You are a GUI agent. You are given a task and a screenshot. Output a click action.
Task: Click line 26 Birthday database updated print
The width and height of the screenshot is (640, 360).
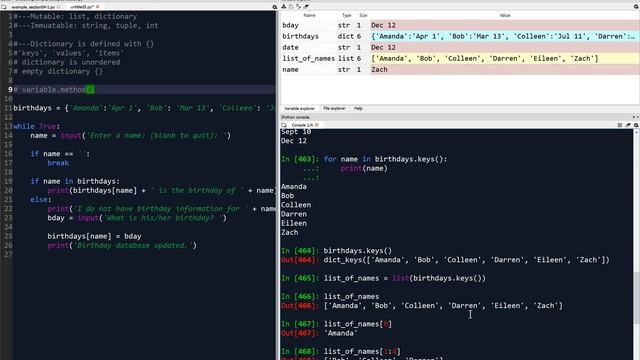click(x=122, y=245)
